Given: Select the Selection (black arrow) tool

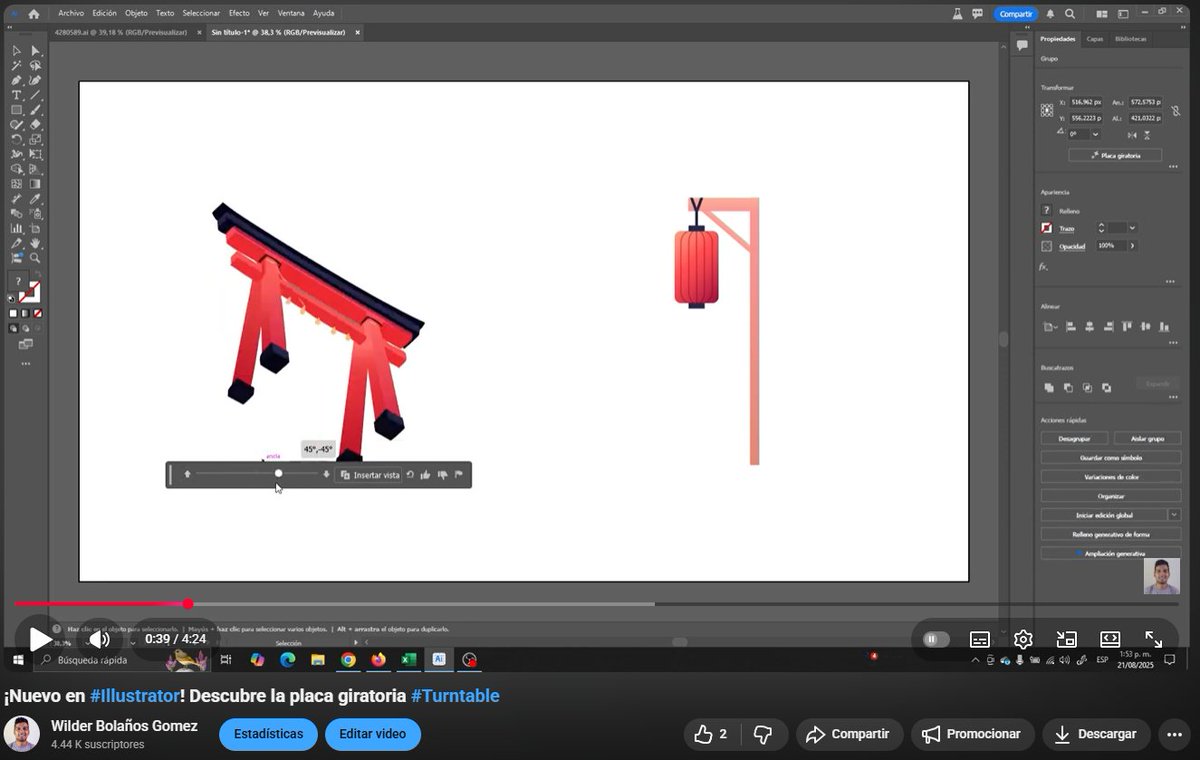Looking at the screenshot, I should pyautogui.click(x=17, y=50).
